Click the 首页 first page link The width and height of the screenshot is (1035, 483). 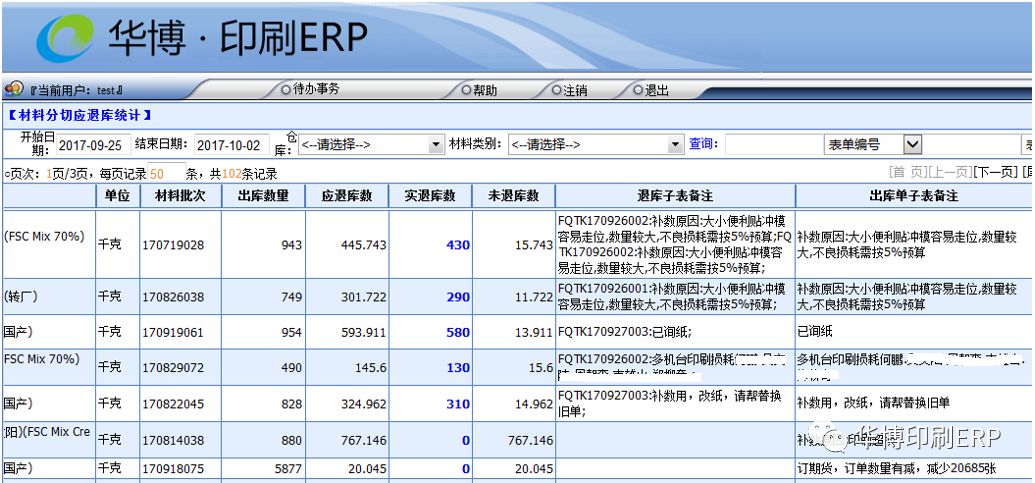point(908,172)
